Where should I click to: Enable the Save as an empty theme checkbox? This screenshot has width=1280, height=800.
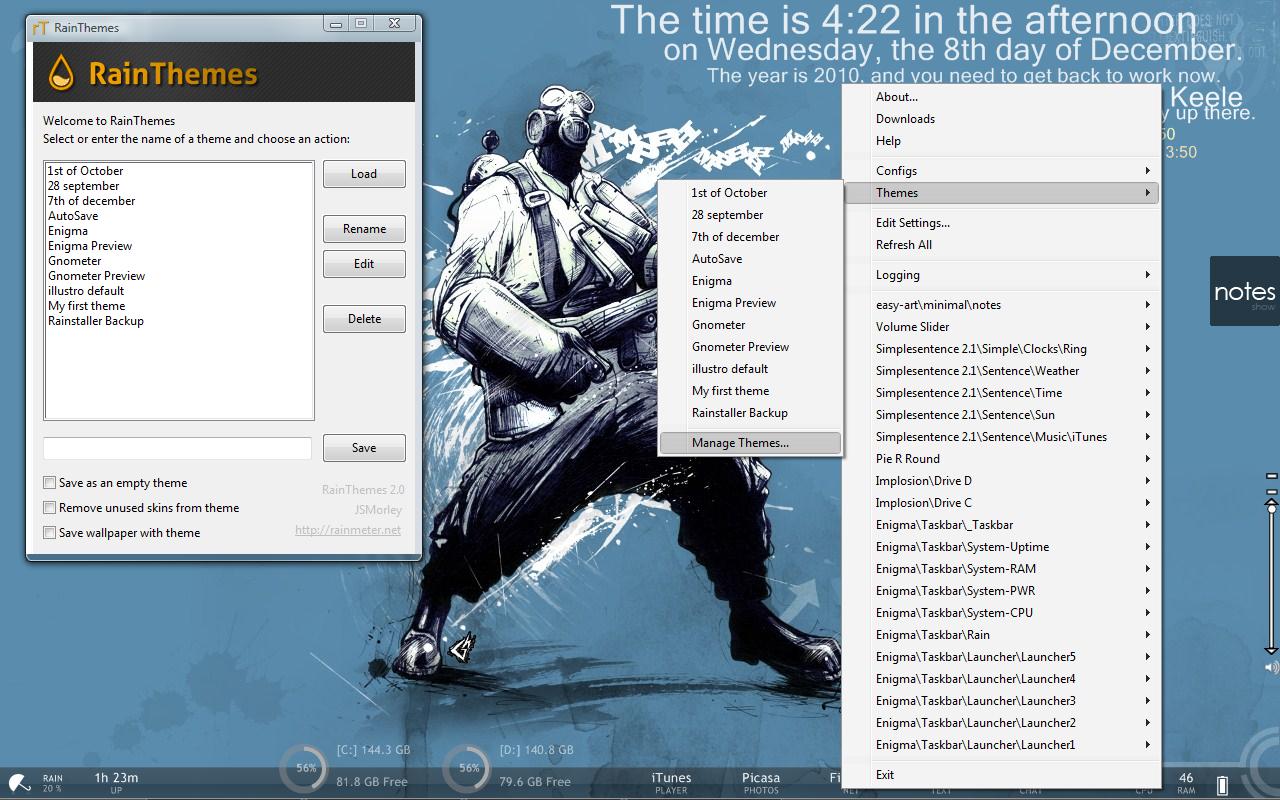click(49, 482)
